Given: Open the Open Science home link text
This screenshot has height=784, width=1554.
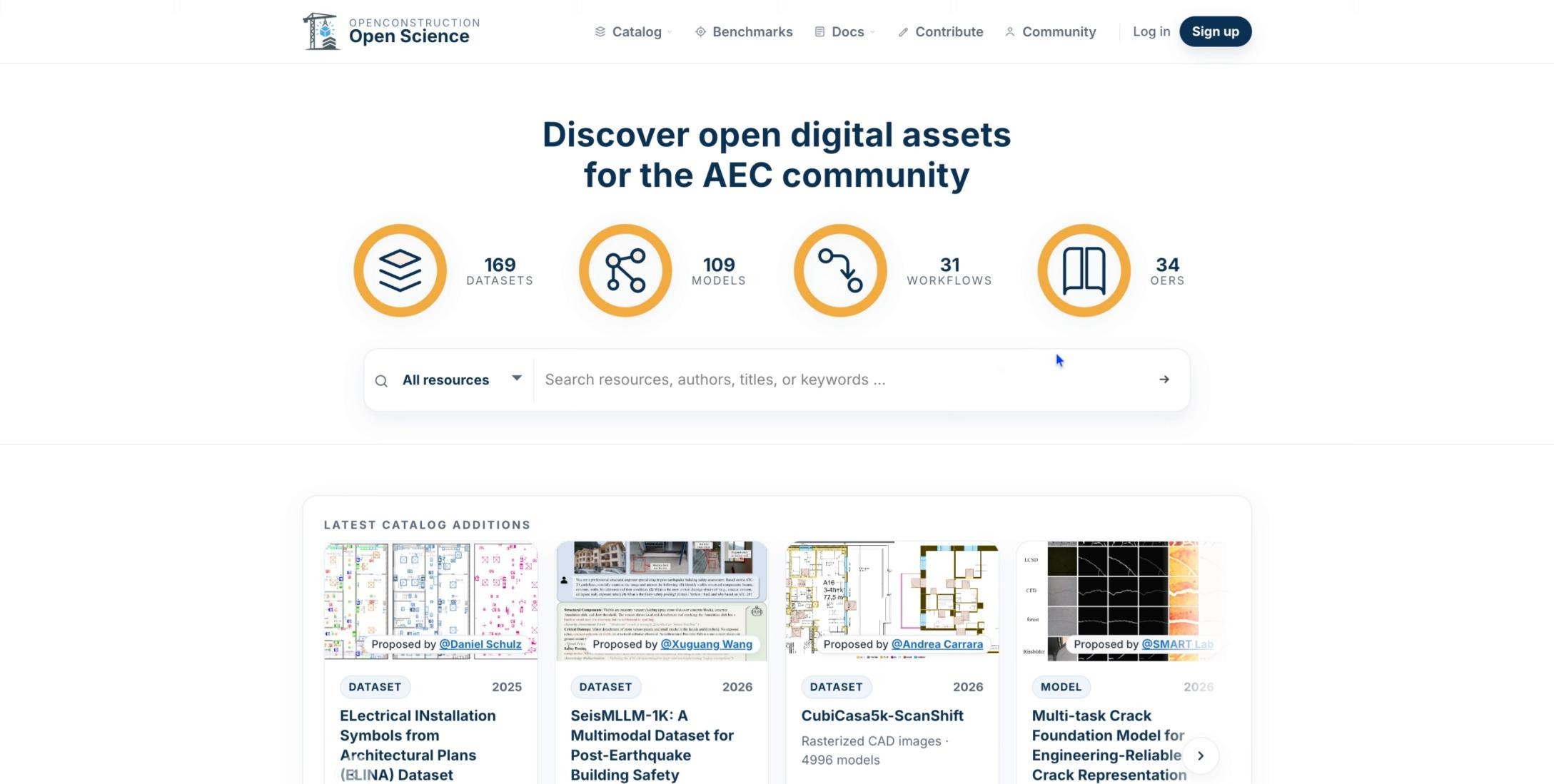Looking at the screenshot, I should coord(409,36).
